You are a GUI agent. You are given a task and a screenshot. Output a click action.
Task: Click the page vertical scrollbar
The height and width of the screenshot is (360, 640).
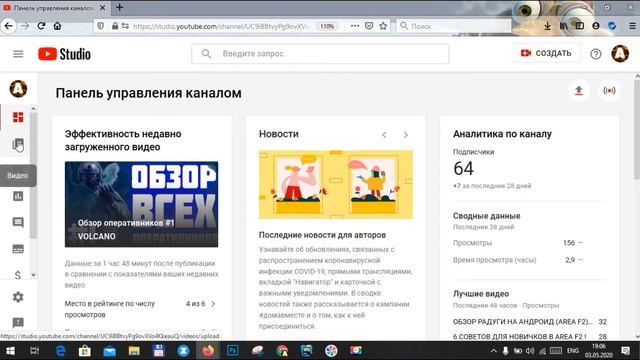point(637,130)
